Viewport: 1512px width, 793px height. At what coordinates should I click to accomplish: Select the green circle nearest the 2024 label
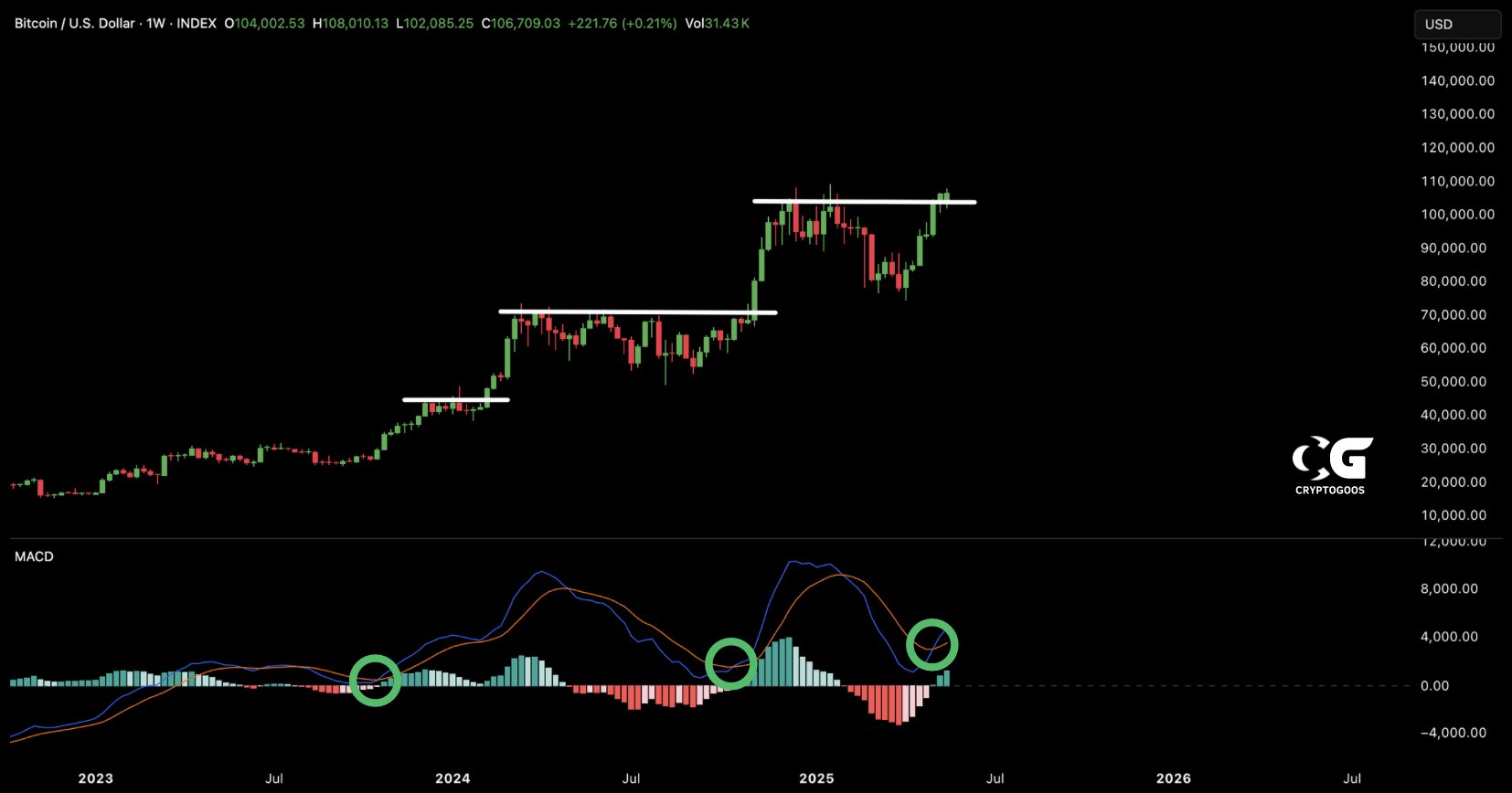375,681
